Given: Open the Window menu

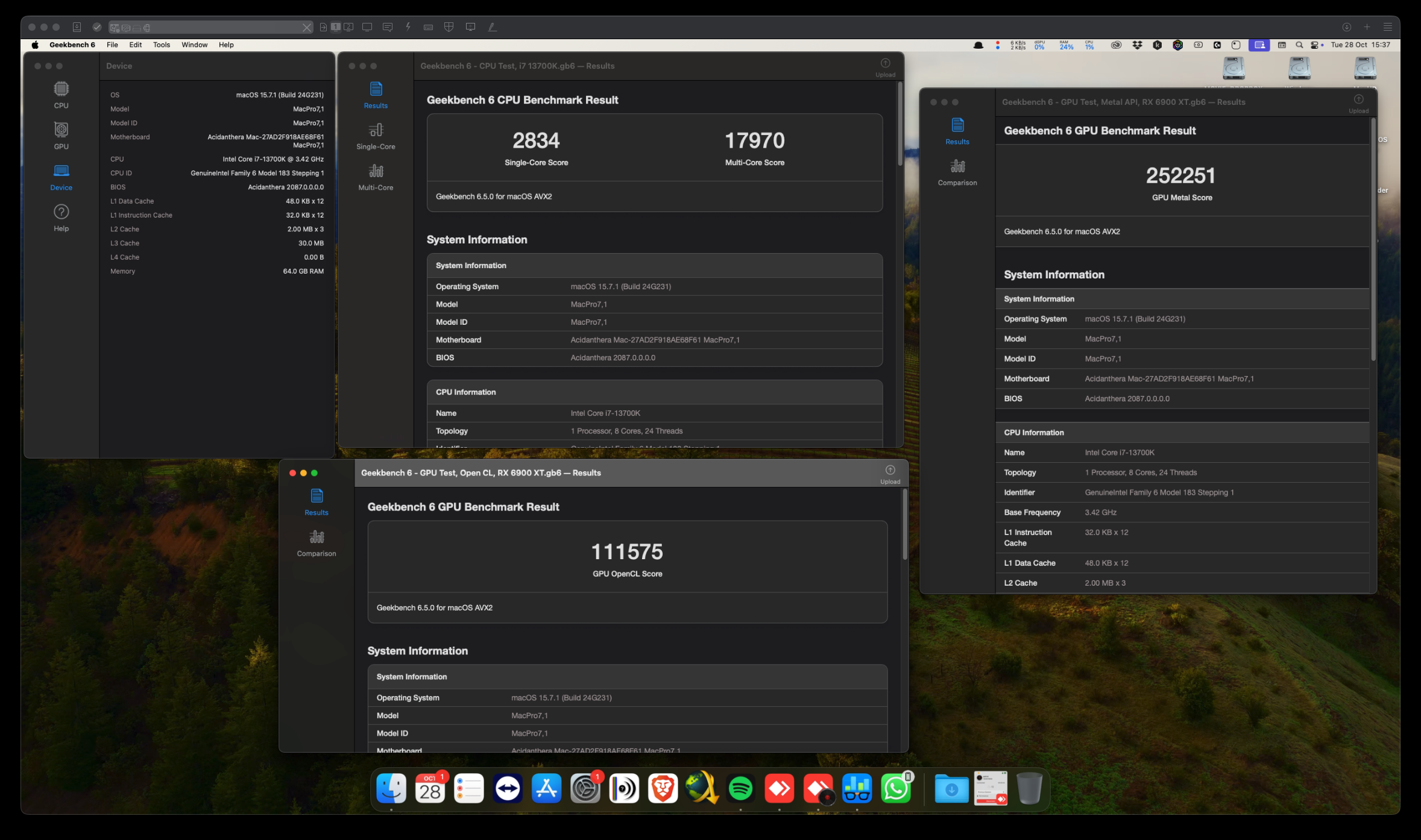Looking at the screenshot, I should tap(194, 45).
